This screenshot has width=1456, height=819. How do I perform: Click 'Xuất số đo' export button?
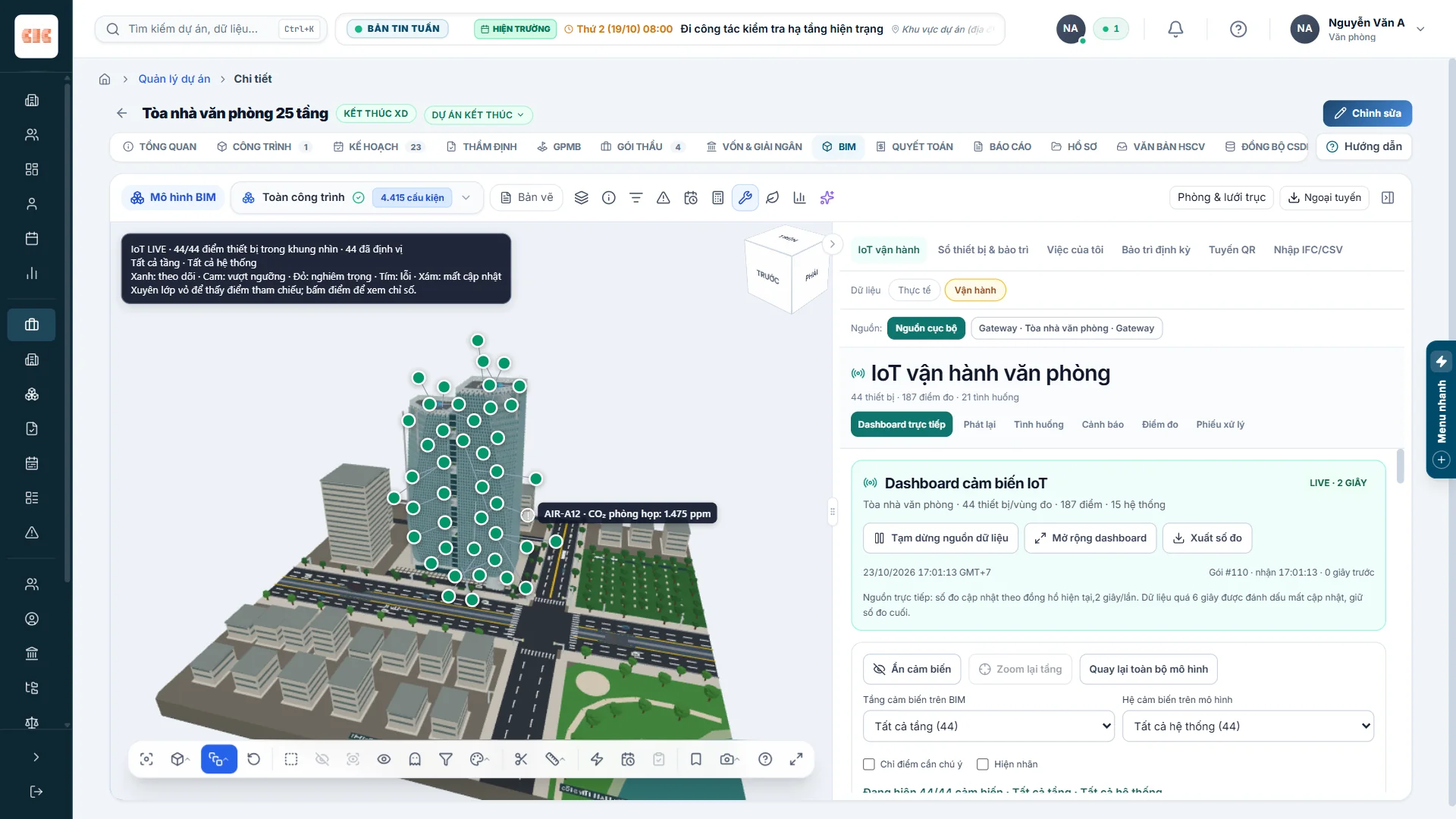(1207, 538)
